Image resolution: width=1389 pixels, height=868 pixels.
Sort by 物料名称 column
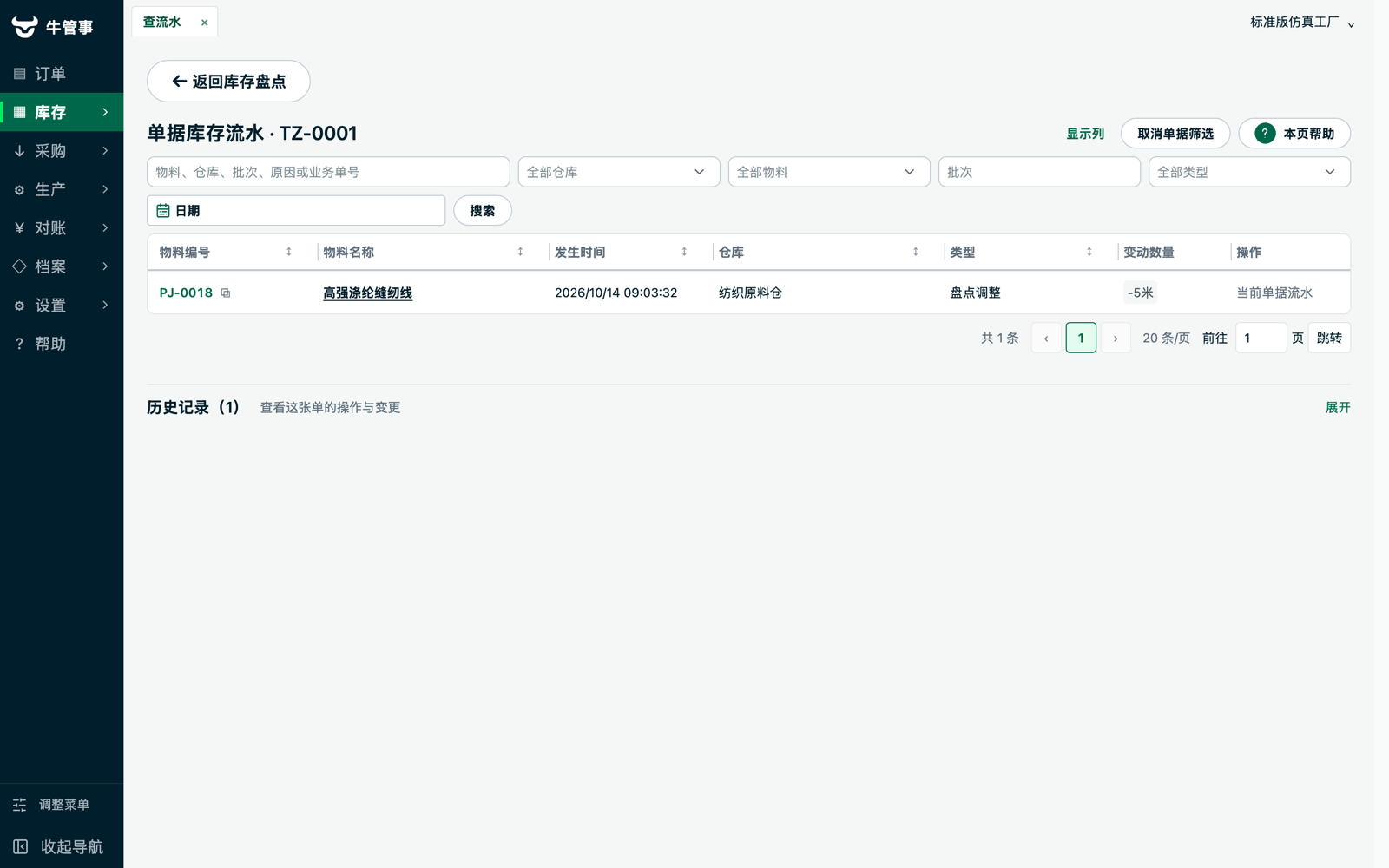point(520,253)
